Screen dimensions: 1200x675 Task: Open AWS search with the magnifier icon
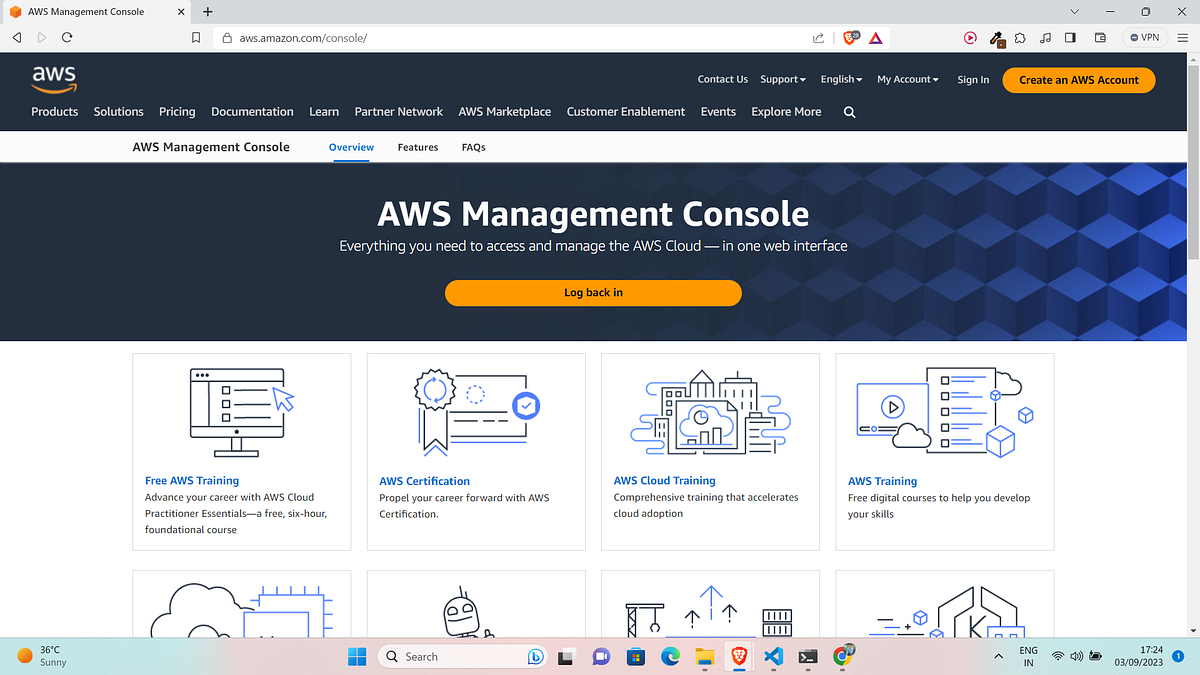coord(849,112)
